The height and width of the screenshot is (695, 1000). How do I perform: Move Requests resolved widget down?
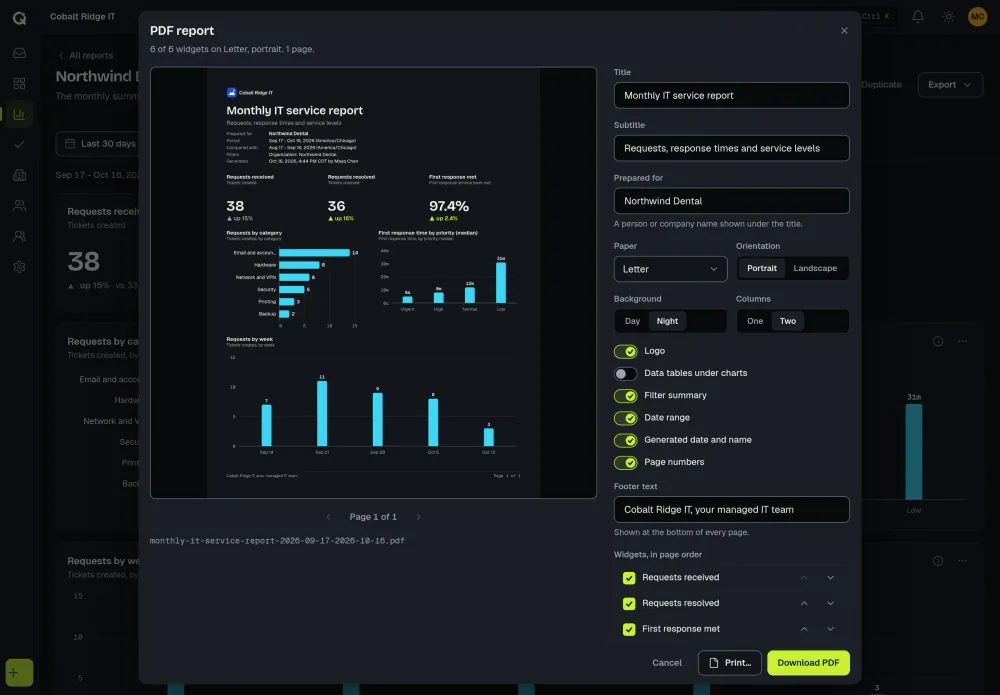click(830, 603)
